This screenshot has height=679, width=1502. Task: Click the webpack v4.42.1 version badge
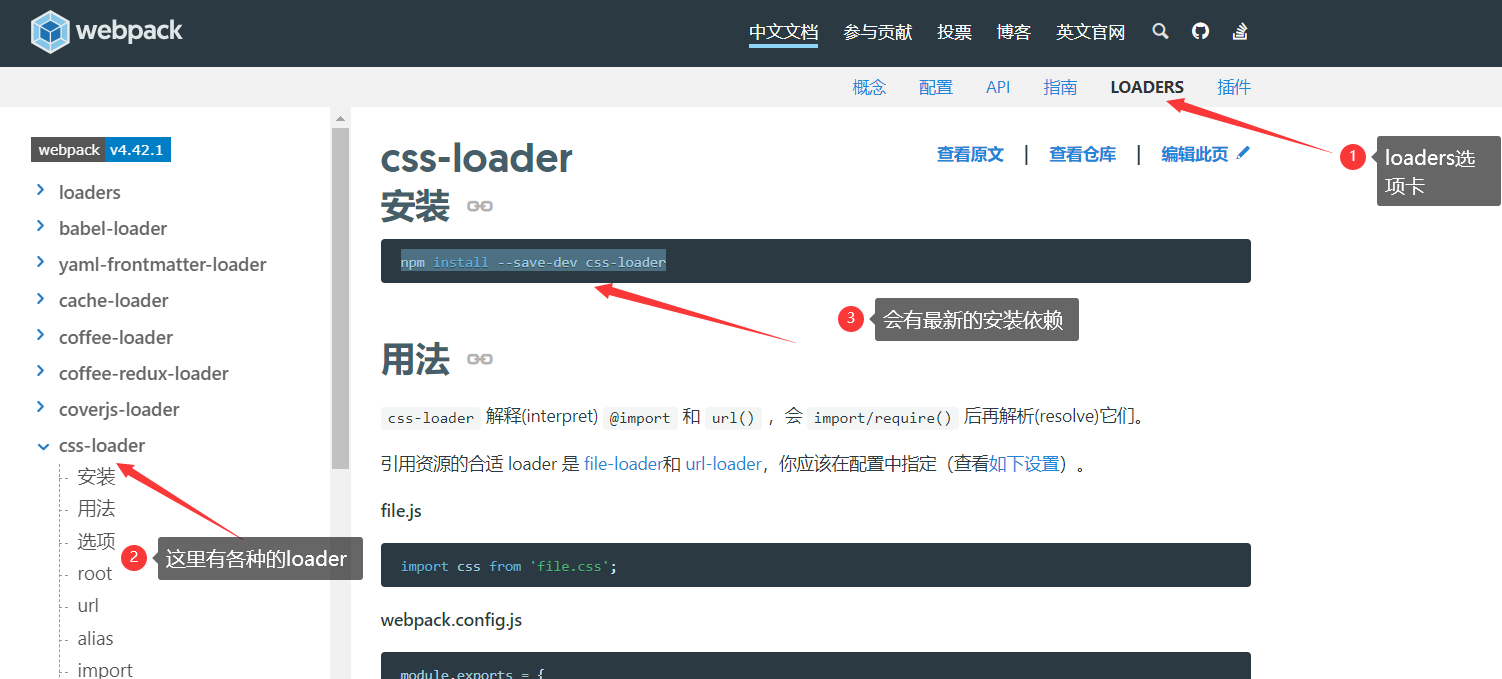coord(101,150)
